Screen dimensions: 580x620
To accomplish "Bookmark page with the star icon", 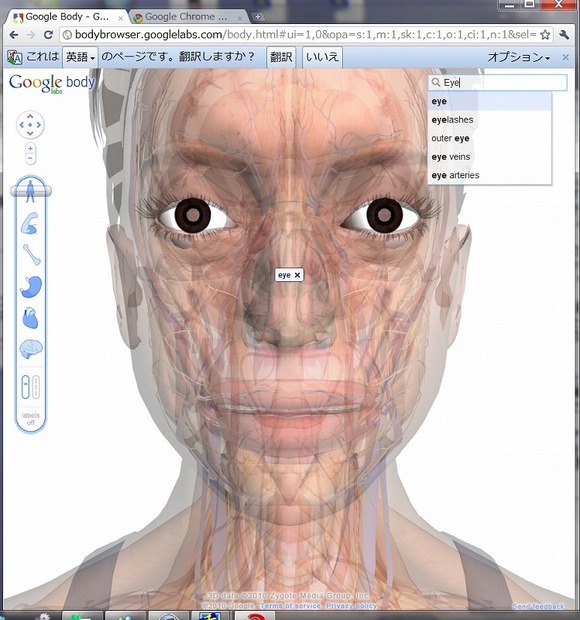I will 545,35.
